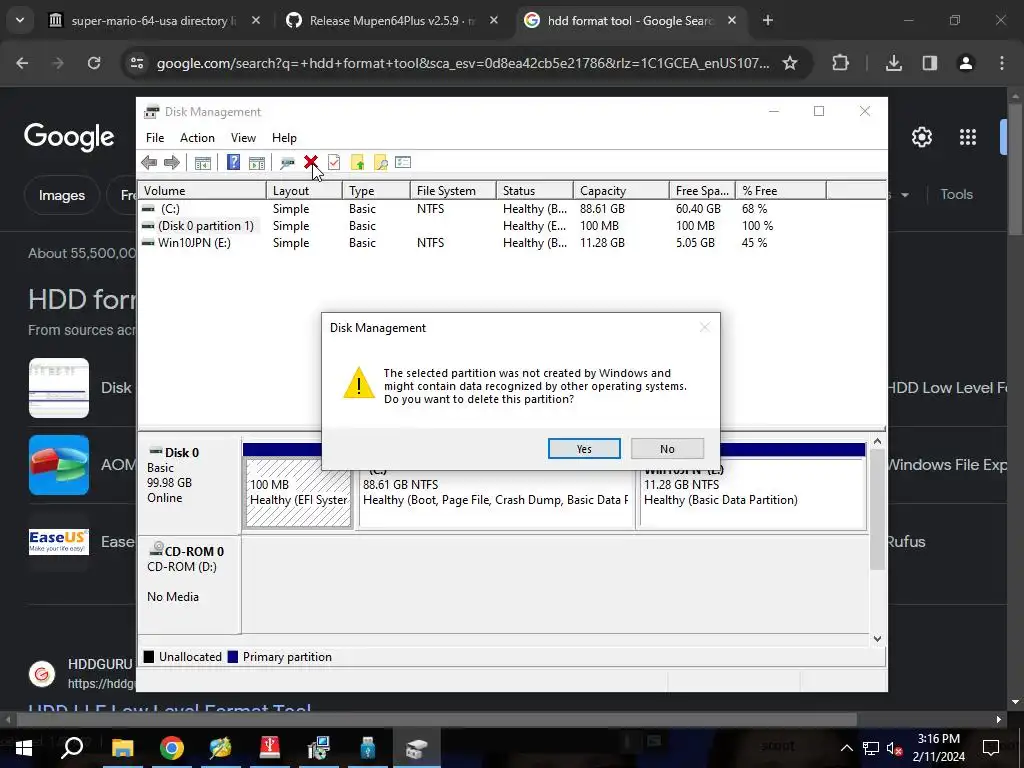
Task: View site information icon in address bar
Action: [x=137, y=63]
